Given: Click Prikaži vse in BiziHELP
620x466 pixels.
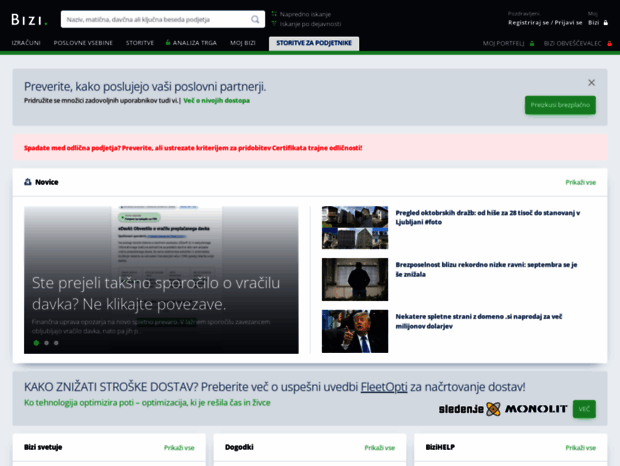Looking at the screenshot, I should (x=580, y=448).
